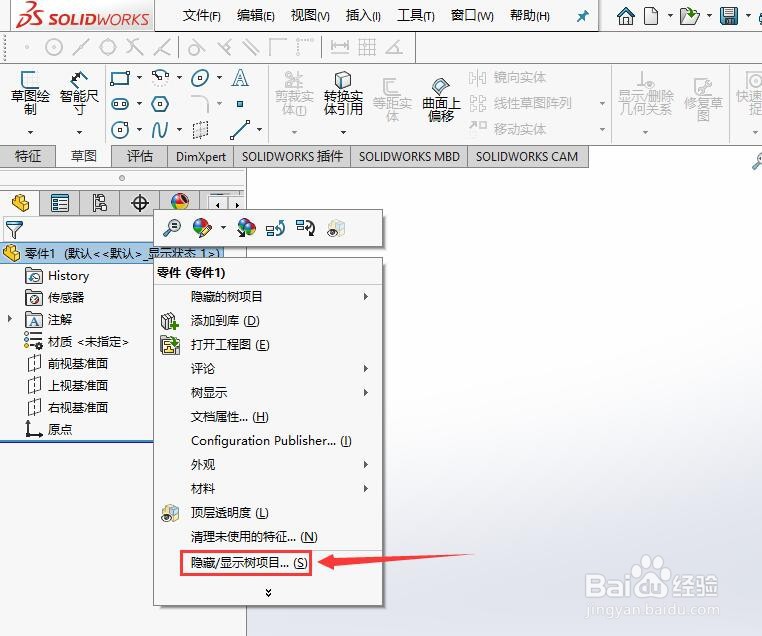The width and height of the screenshot is (762, 636).
Task: Expand the appearance dropdown arrow
Action: pos(223,227)
